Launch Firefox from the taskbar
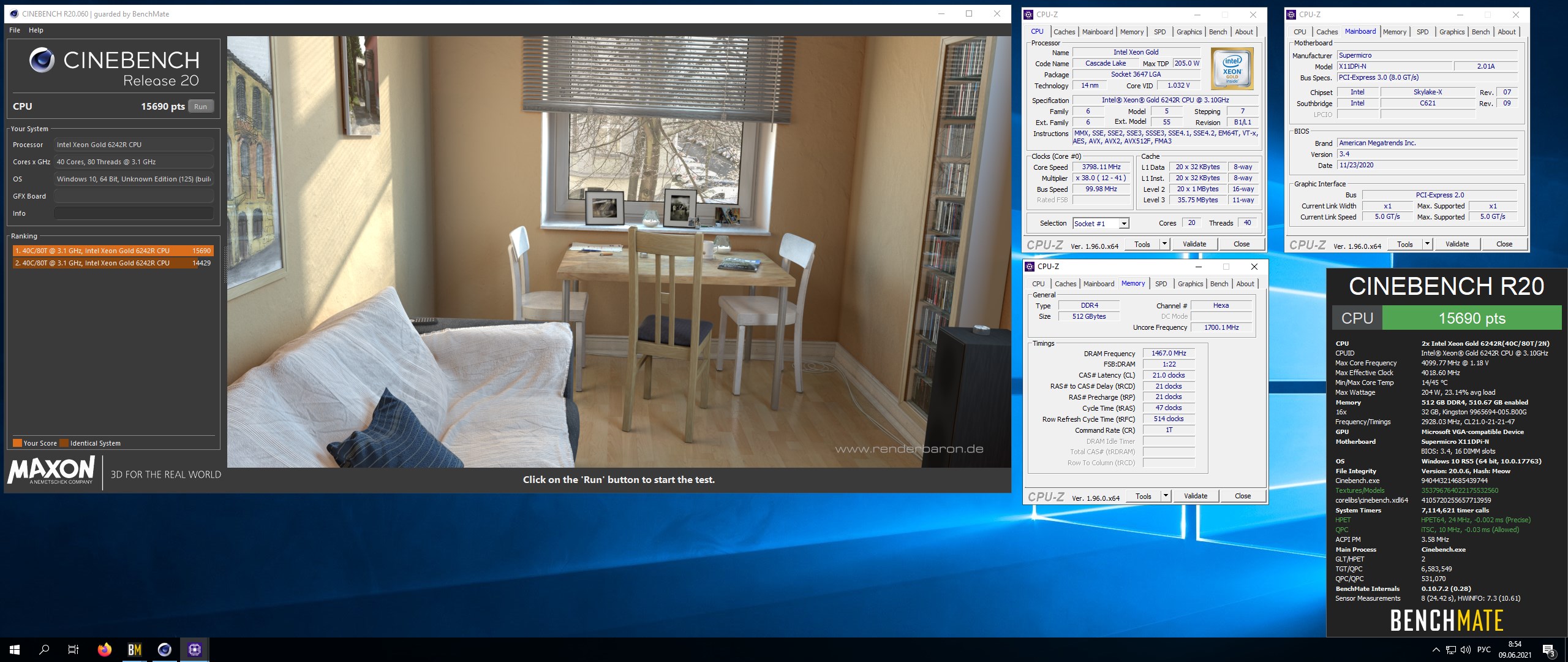1568x662 pixels. click(105, 650)
